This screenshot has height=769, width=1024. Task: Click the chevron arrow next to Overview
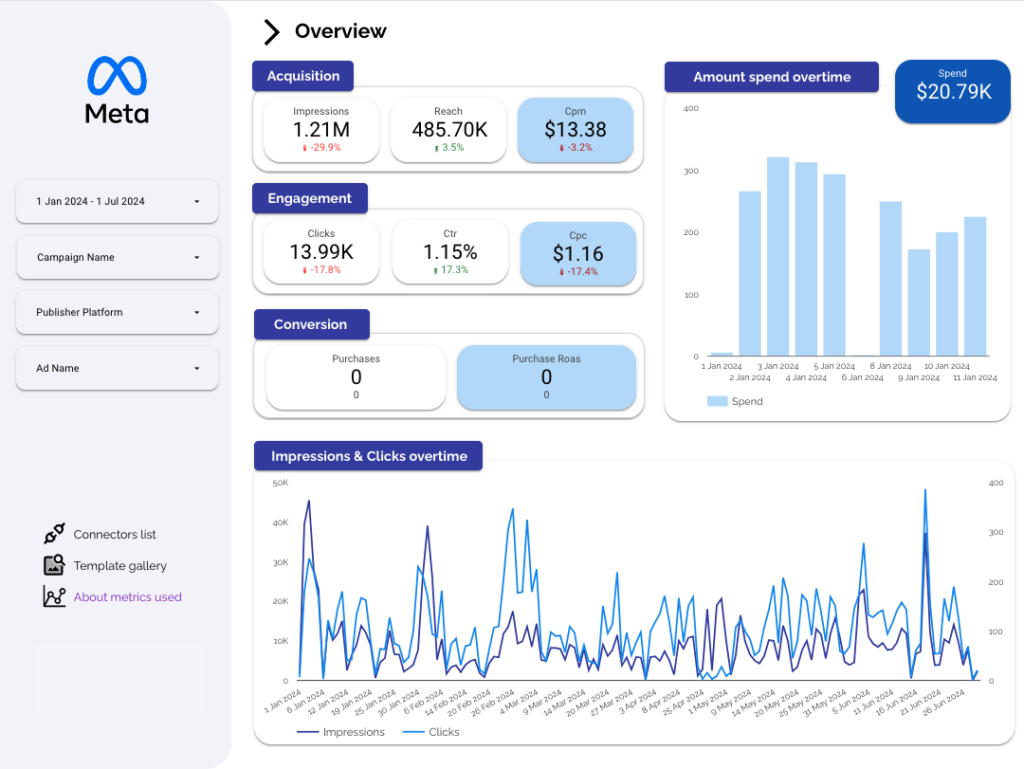[x=271, y=32]
